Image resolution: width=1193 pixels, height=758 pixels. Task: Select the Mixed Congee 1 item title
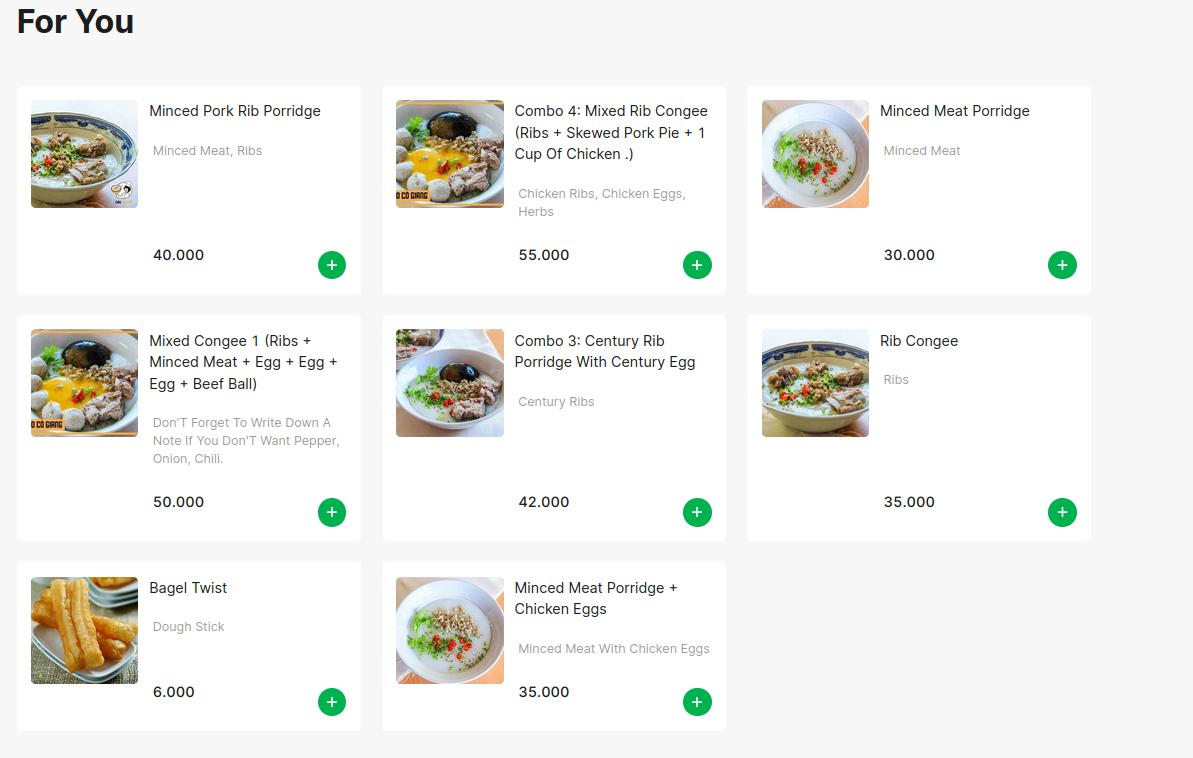[x=243, y=362]
